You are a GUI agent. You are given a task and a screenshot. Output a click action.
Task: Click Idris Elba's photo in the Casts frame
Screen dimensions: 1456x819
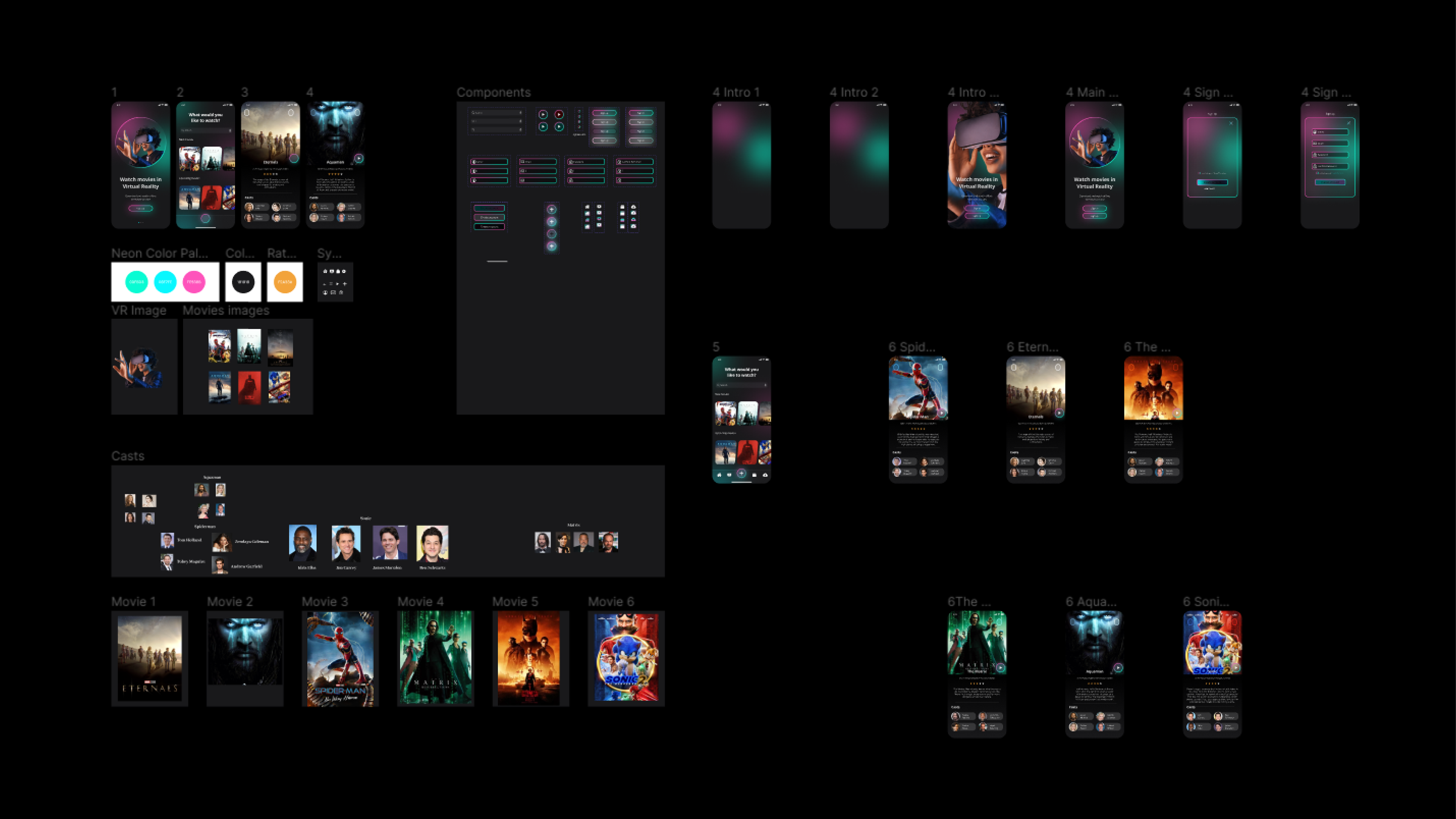tap(303, 543)
